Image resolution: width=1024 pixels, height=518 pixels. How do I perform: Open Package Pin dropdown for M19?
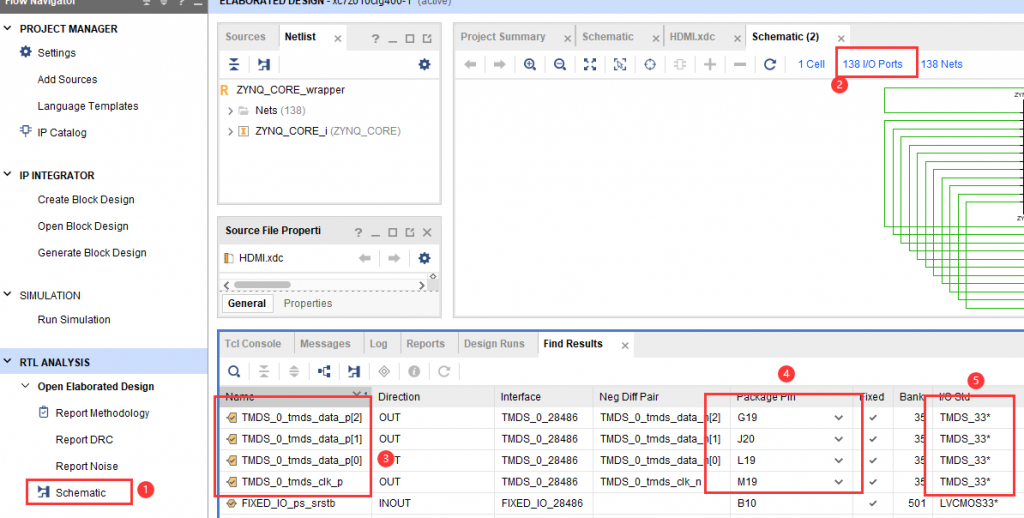pyautogui.click(x=839, y=482)
